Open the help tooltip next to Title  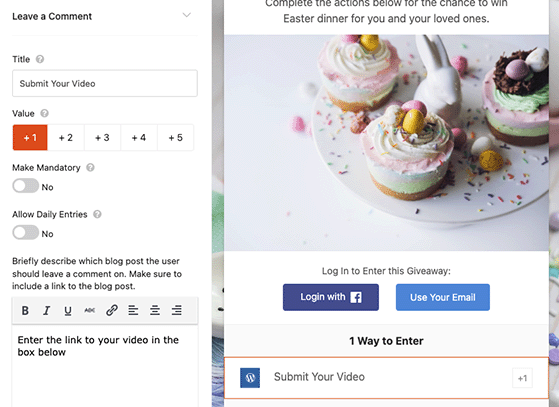point(40,59)
